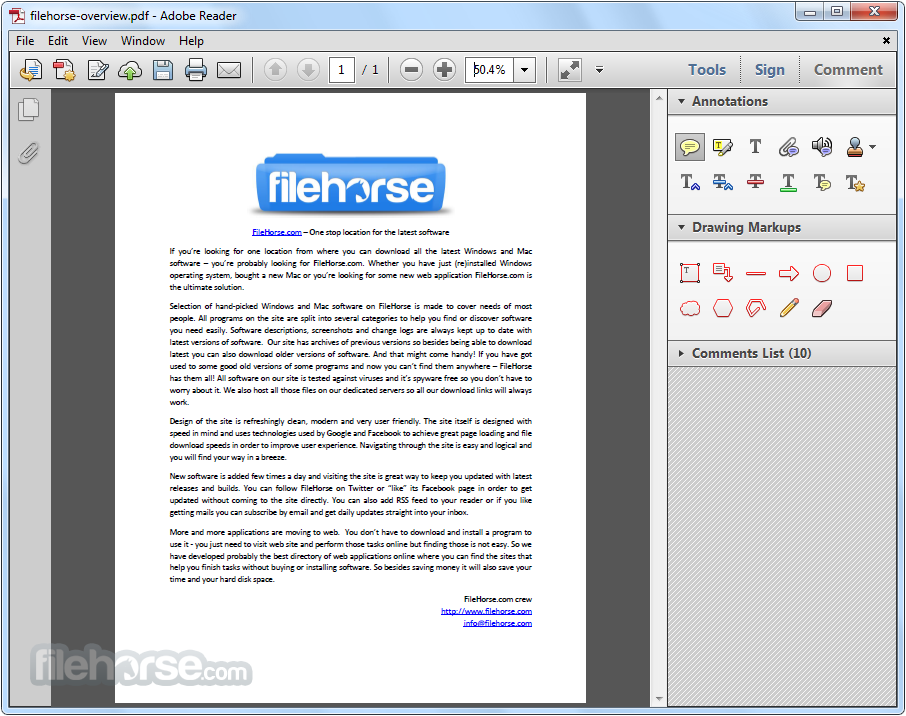Open the View menu

pyautogui.click(x=94, y=41)
